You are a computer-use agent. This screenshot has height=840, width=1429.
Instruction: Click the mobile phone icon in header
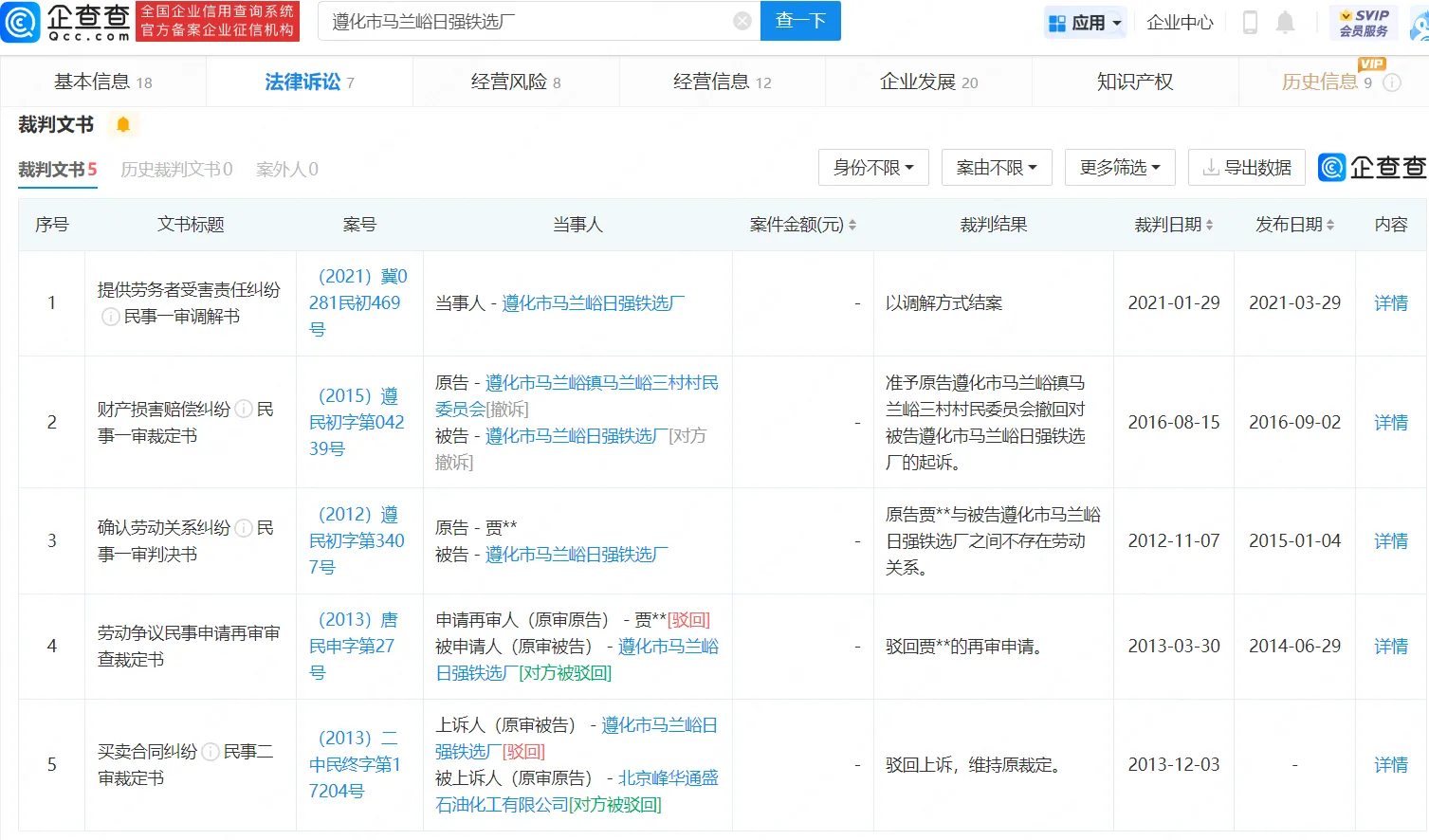tap(1250, 22)
